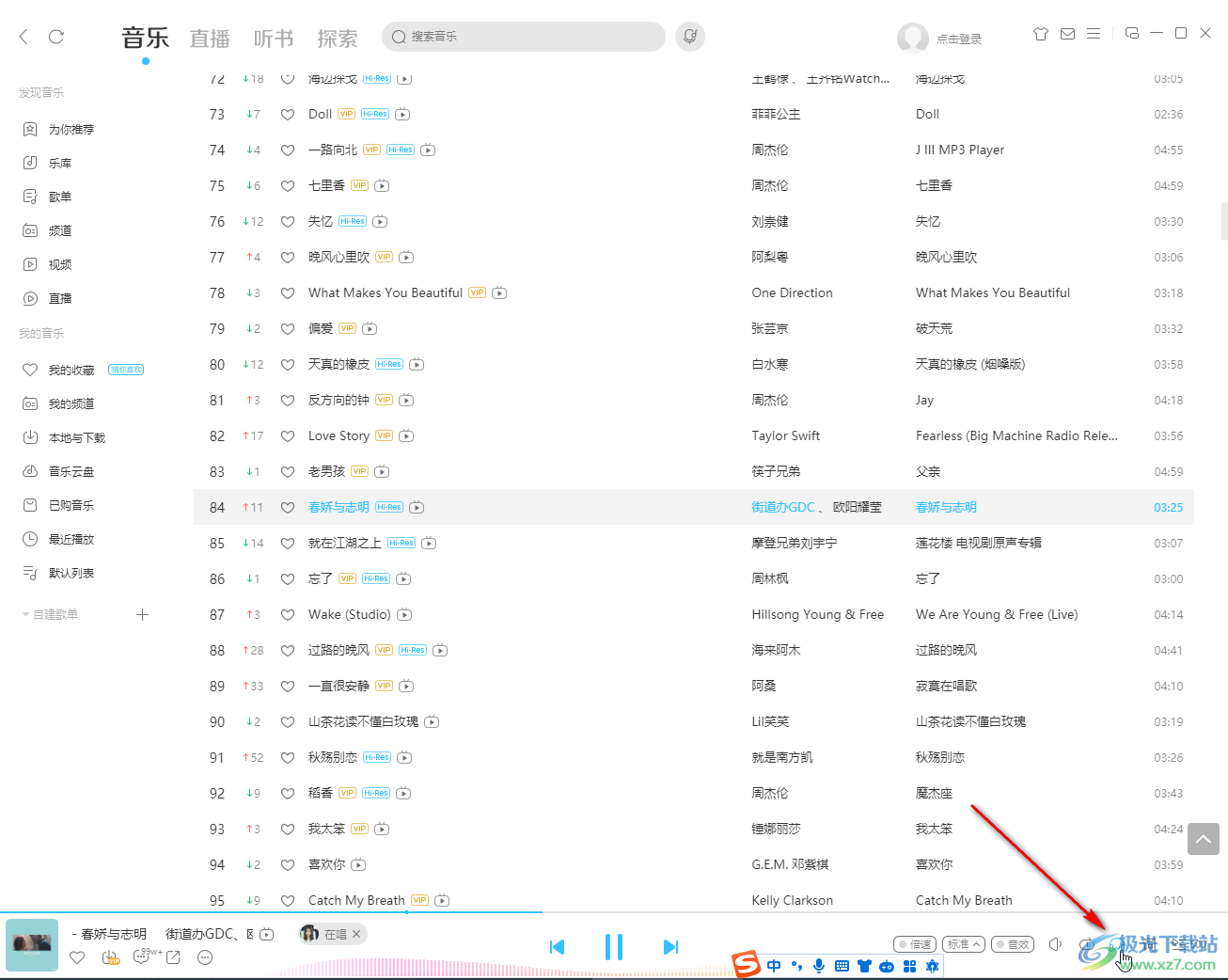Favorite Catch My Breath with heart

click(x=288, y=901)
